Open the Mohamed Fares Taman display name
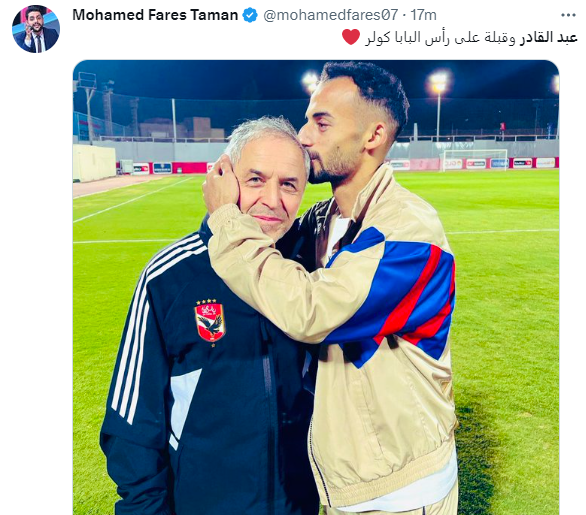This screenshot has height=515, width=586. [x=155, y=15]
